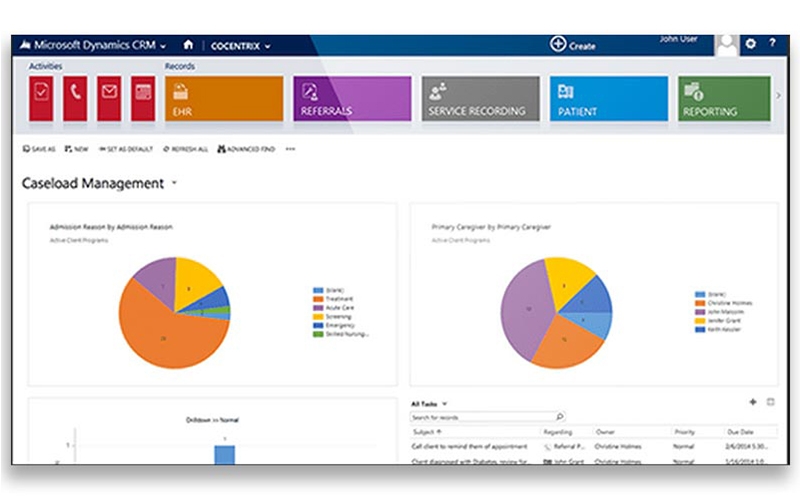This screenshot has height=500, width=800.
Task: Open the John User profile picture
Action: coord(727,45)
